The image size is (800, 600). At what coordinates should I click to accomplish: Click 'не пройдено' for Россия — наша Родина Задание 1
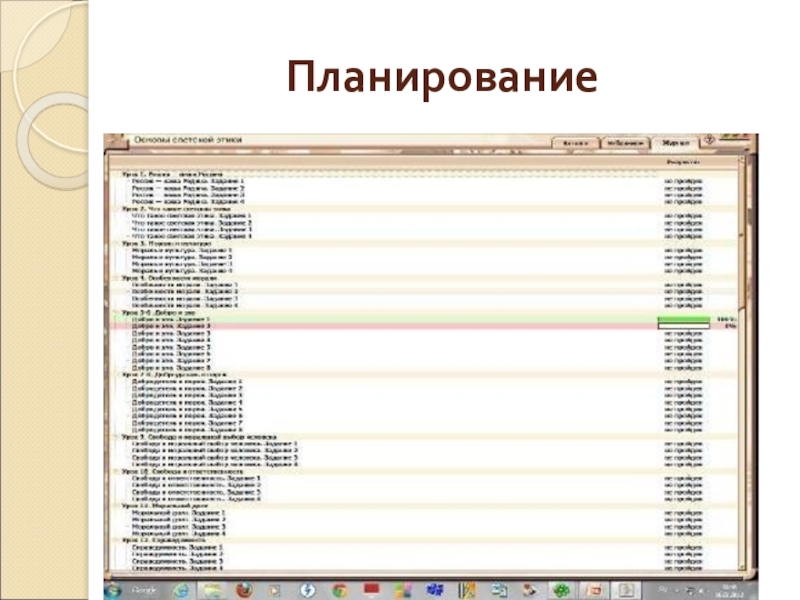(x=683, y=181)
